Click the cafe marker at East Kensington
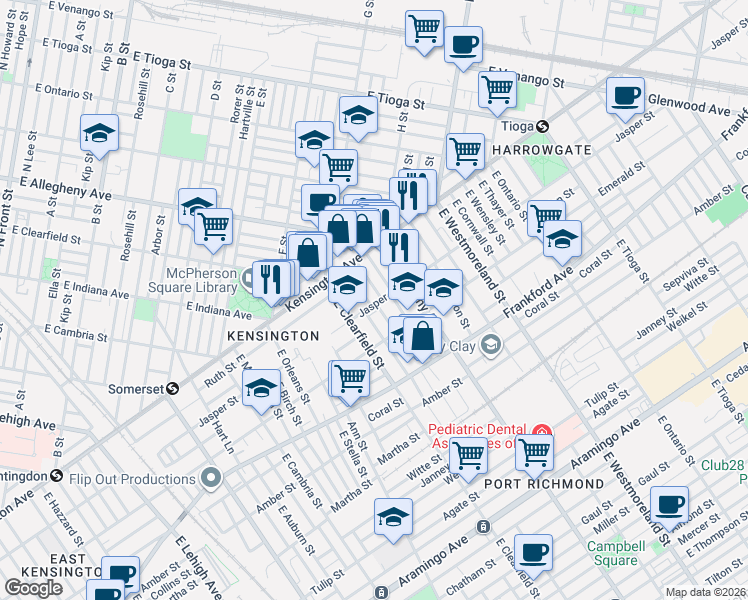The height and width of the screenshot is (600, 748). pos(120,574)
